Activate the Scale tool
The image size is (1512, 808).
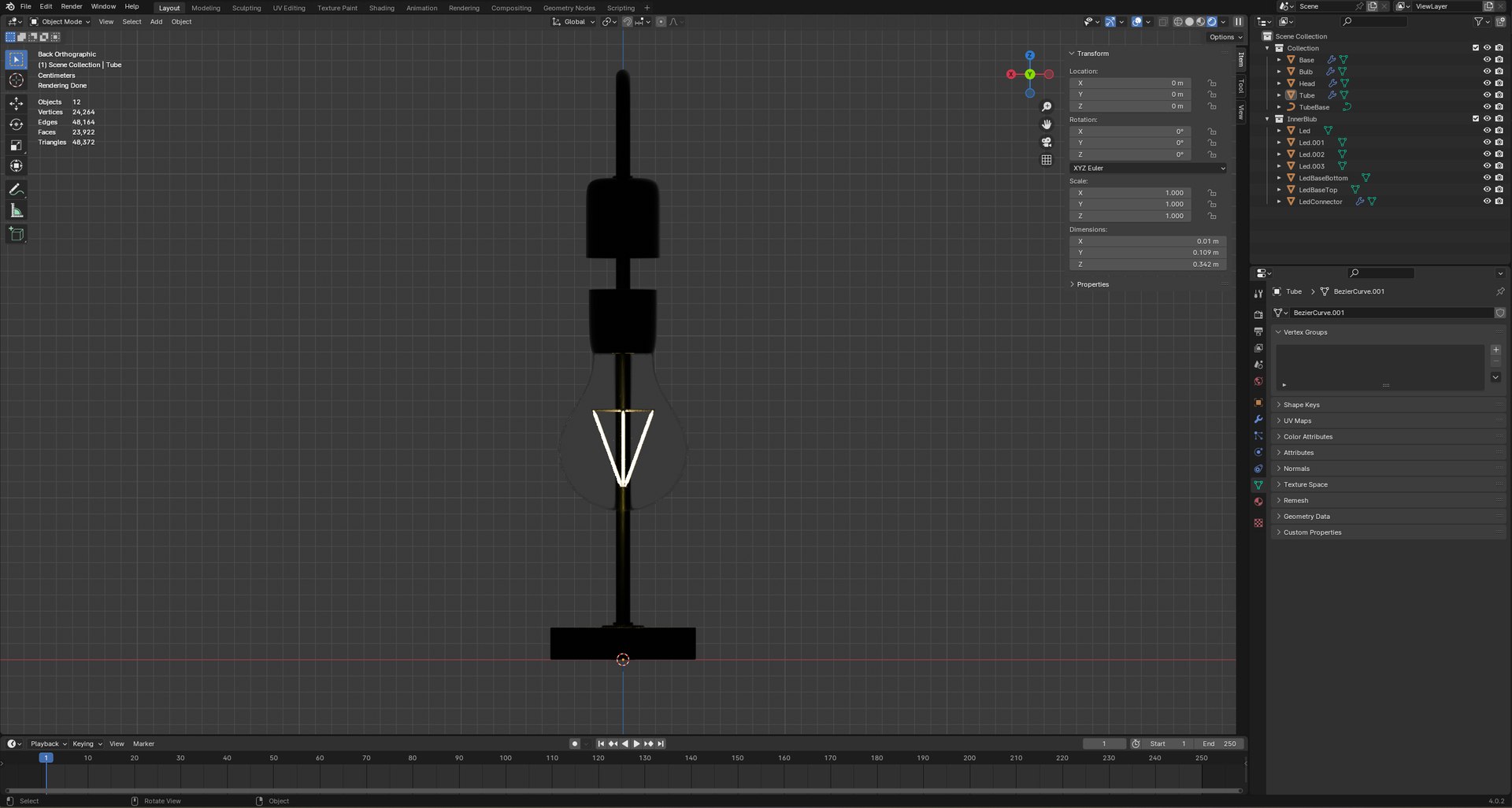[17, 145]
